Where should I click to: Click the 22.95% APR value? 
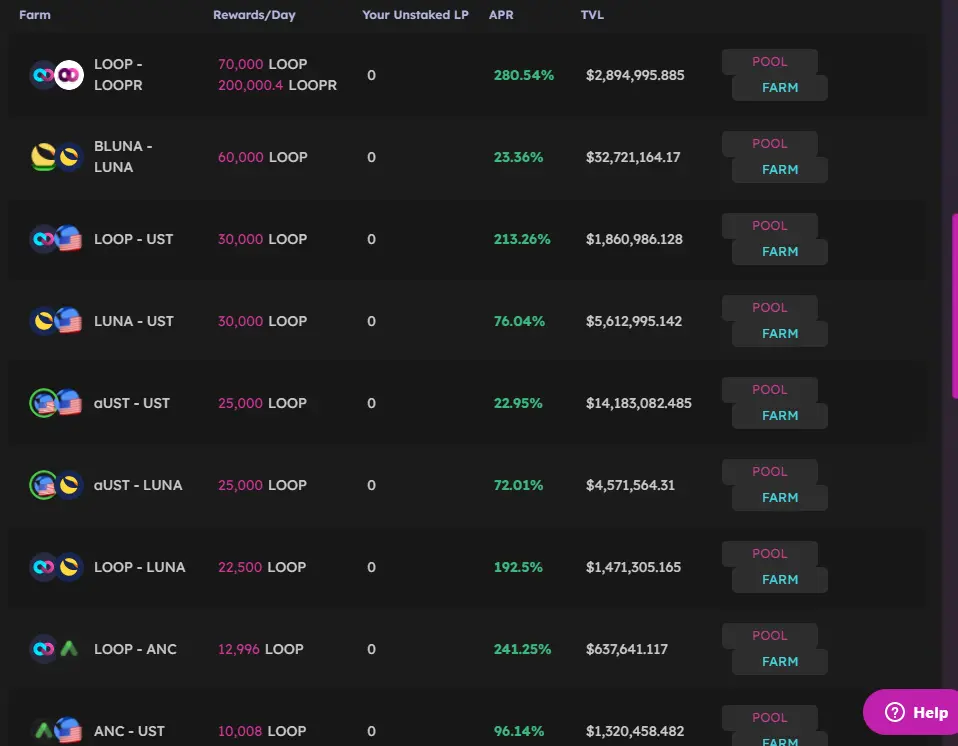517,403
